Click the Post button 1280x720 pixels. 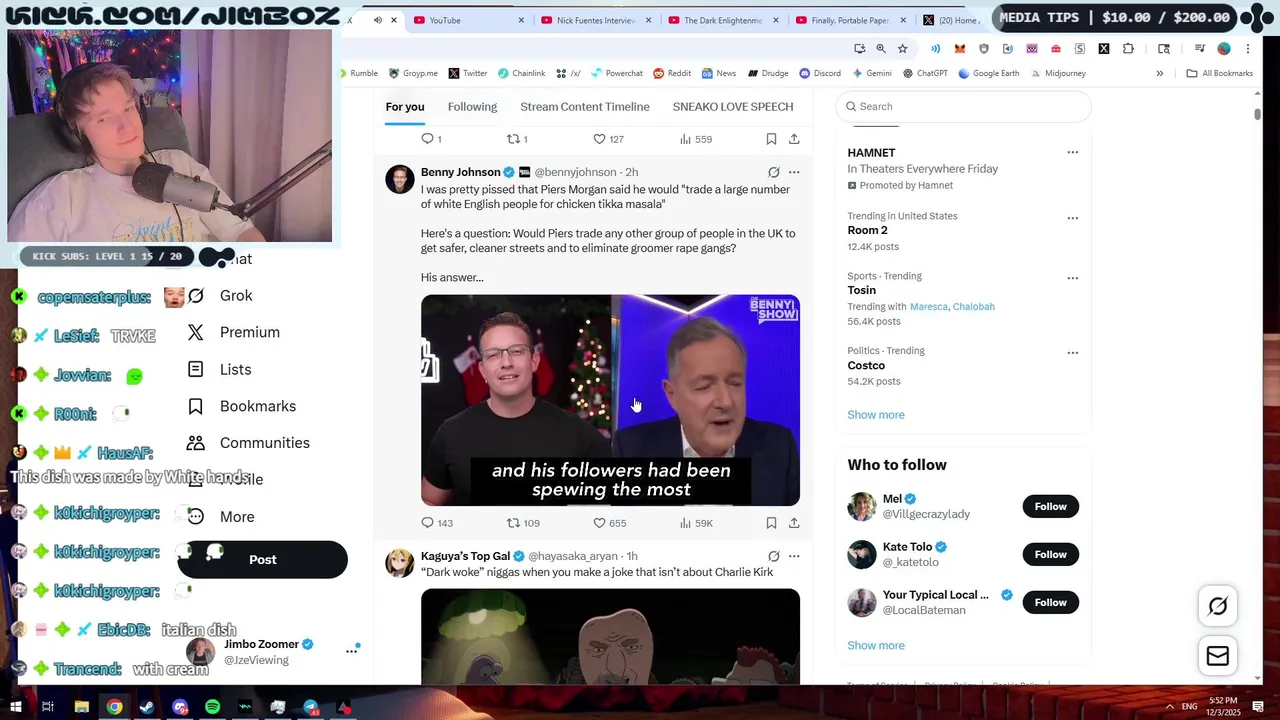[x=262, y=559]
